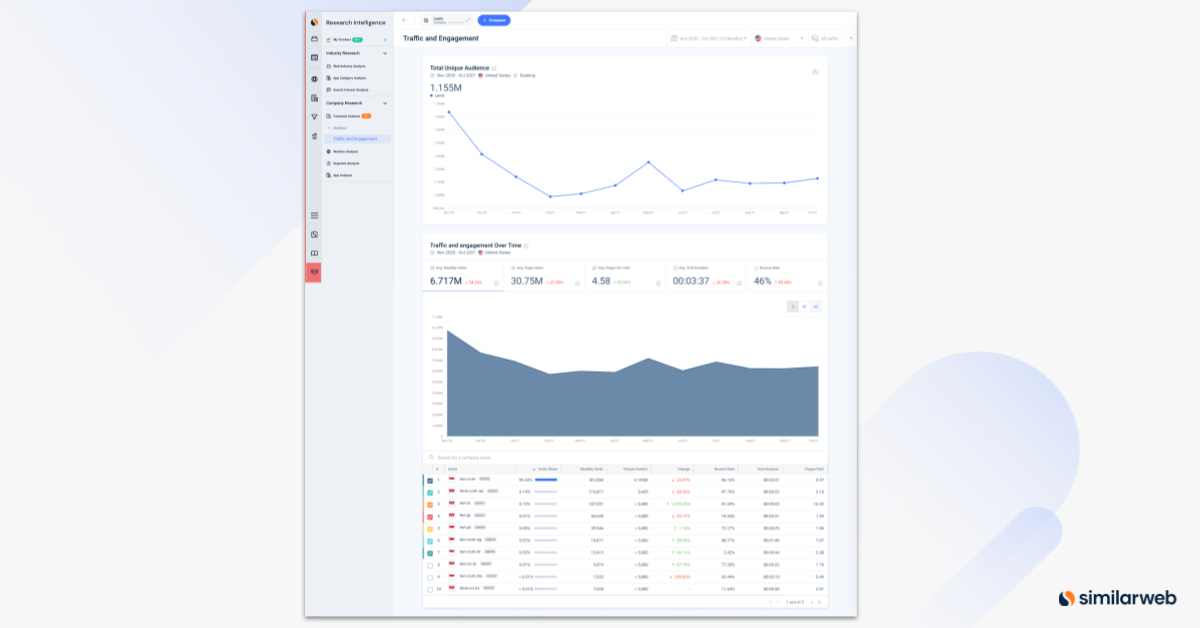This screenshot has height=628, width=1200.
Task: Open My Trackers from the sidebar
Action: tap(340, 40)
